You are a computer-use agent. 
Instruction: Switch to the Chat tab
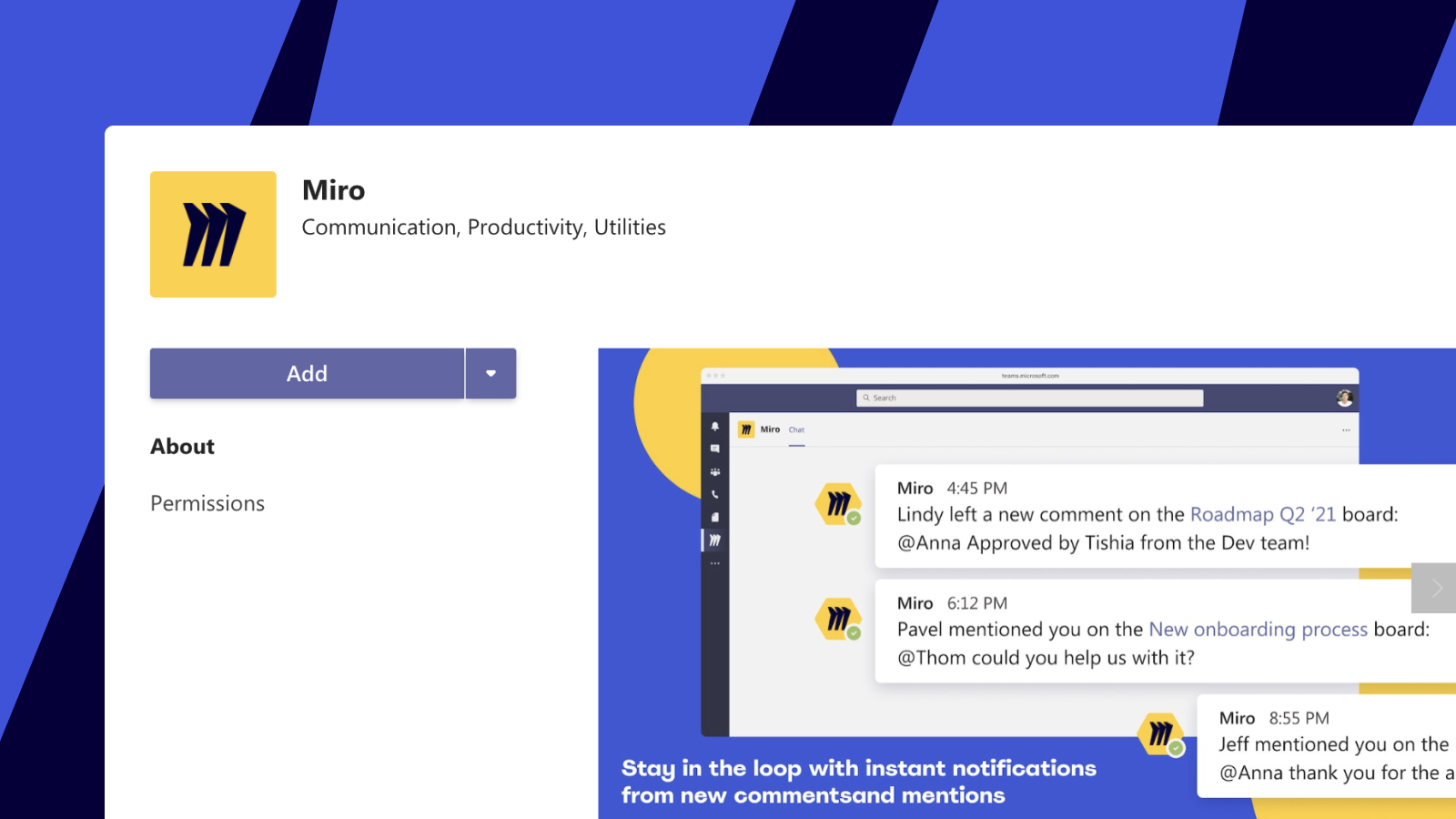pyautogui.click(x=796, y=430)
